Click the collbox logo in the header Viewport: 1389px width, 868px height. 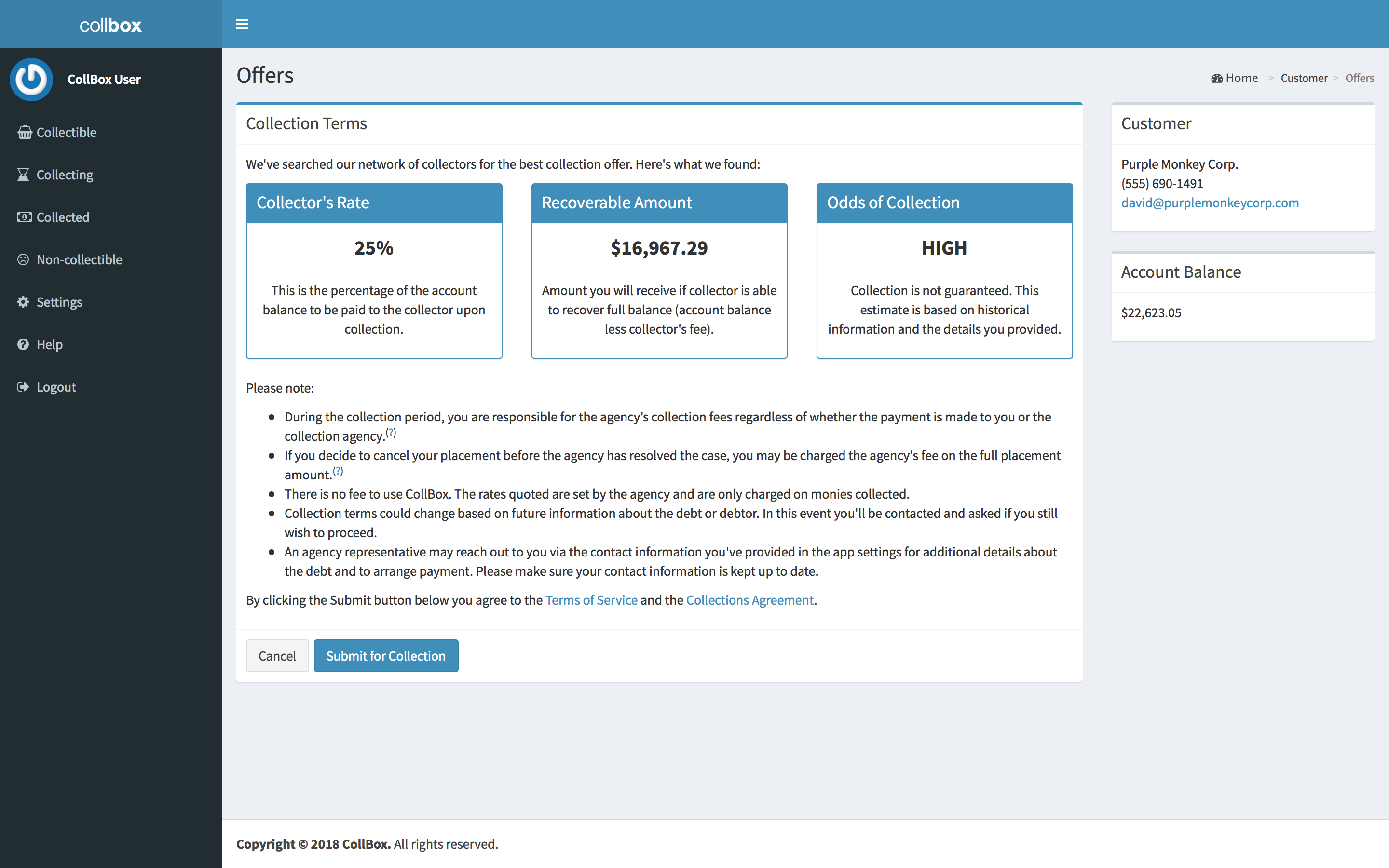tap(110, 25)
